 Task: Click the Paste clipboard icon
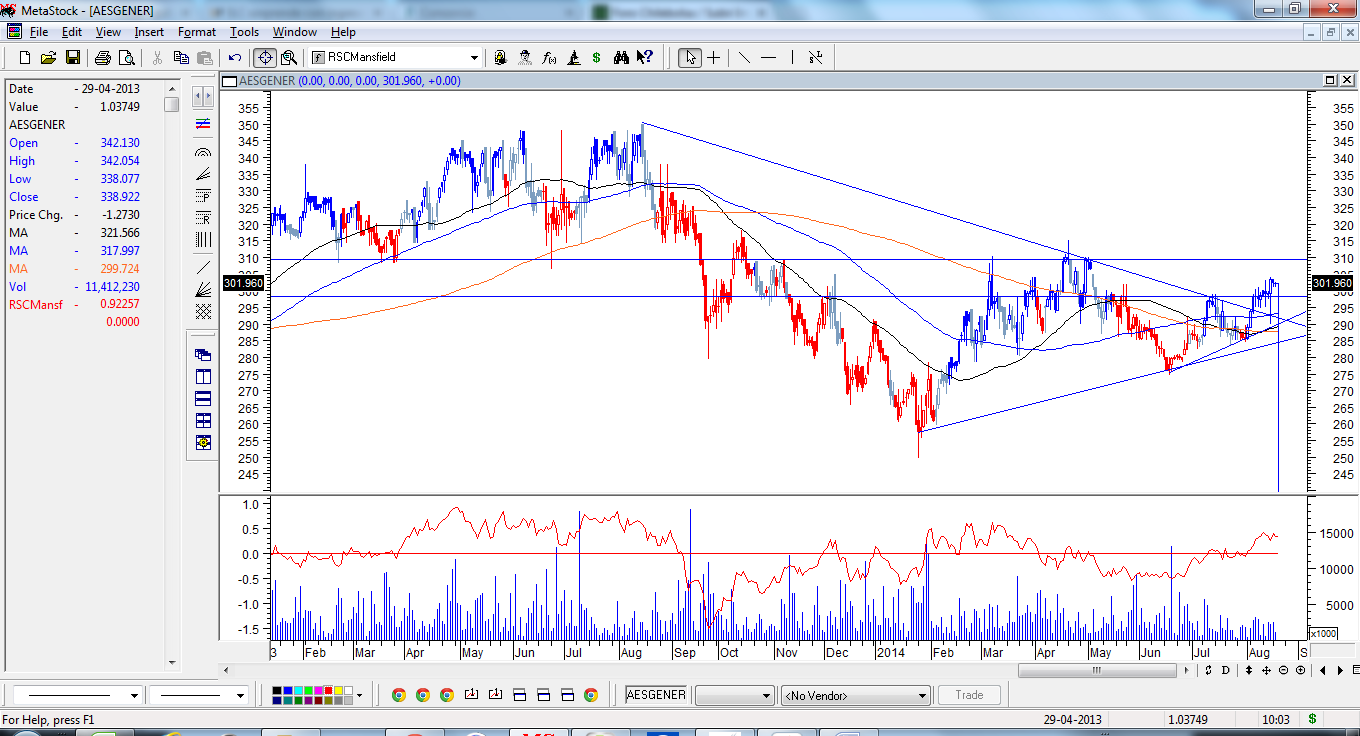204,57
